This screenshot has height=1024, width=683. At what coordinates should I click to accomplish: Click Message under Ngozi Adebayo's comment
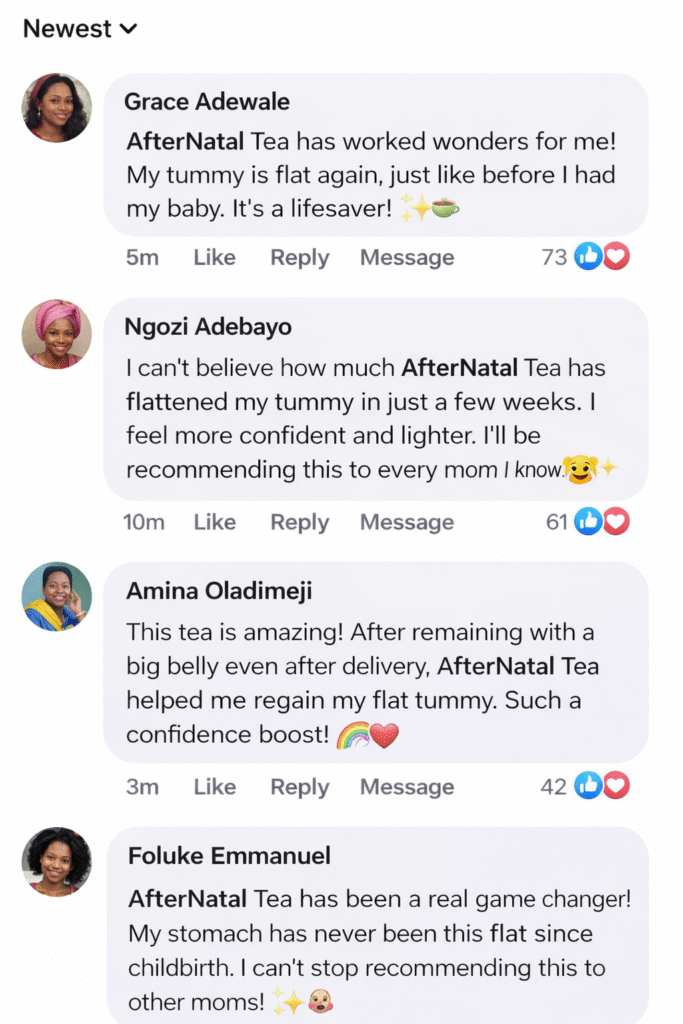click(x=406, y=522)
